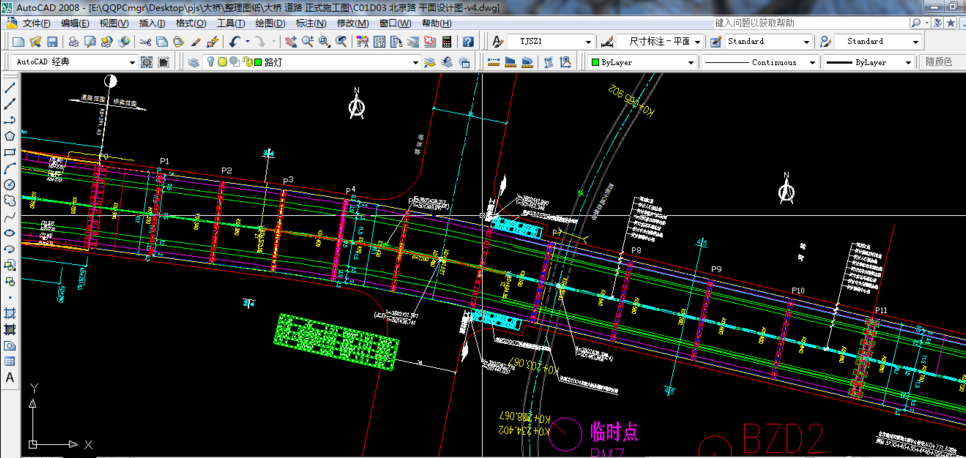Select the Line tool in draw toolbar

tap(10, 88)
